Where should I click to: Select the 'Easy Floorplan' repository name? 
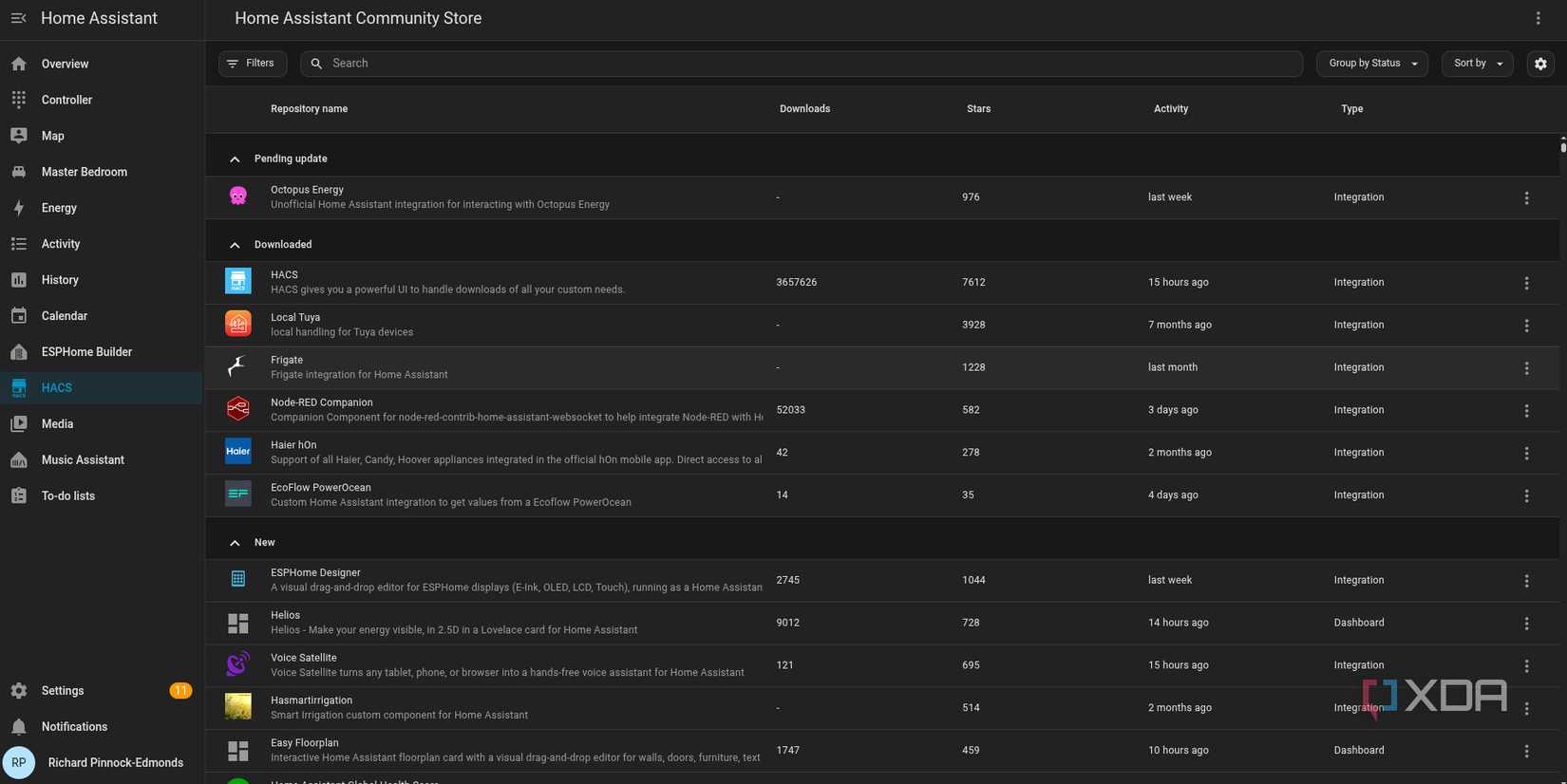(305, 743)
